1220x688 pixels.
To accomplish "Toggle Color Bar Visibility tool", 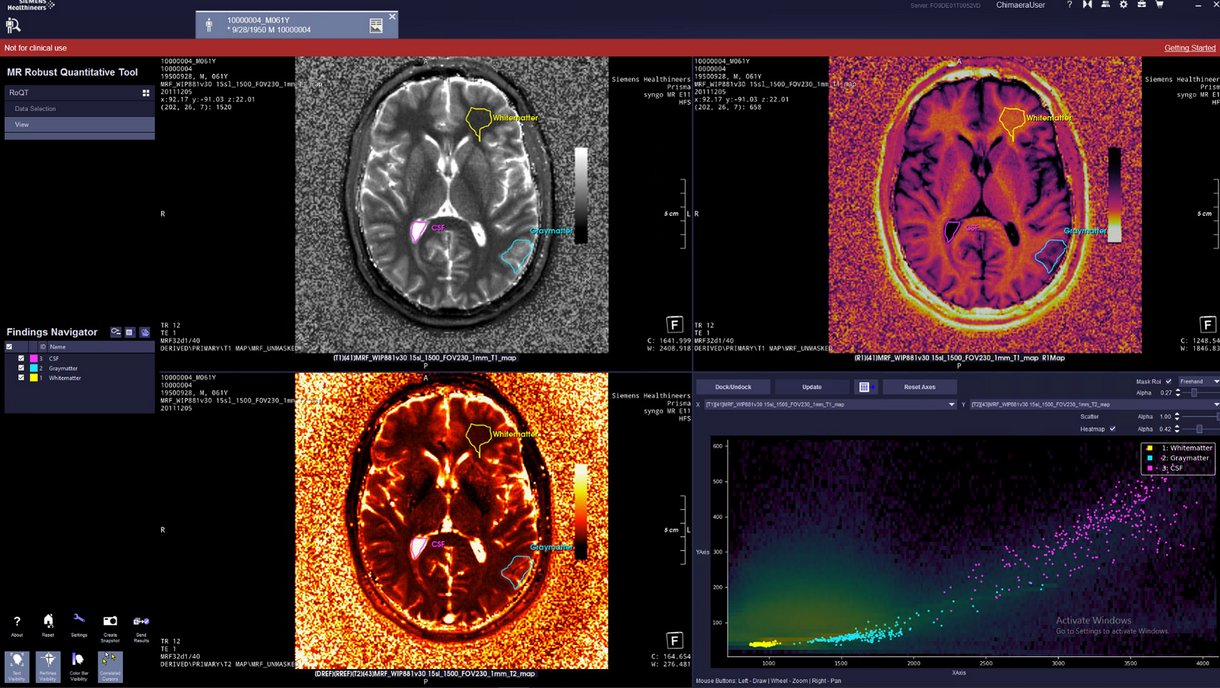I will [x=79, y=667].
